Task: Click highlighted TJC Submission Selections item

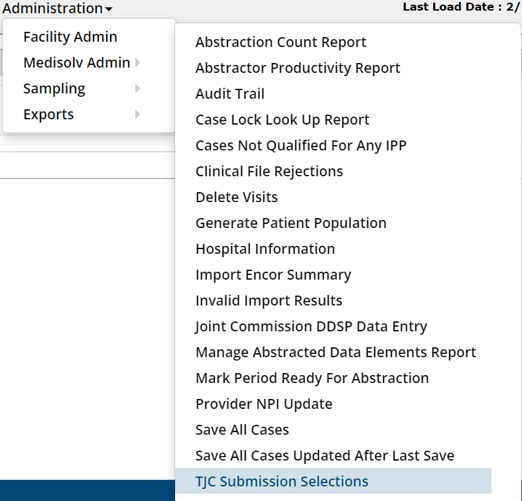Action: tap(333, 481)
